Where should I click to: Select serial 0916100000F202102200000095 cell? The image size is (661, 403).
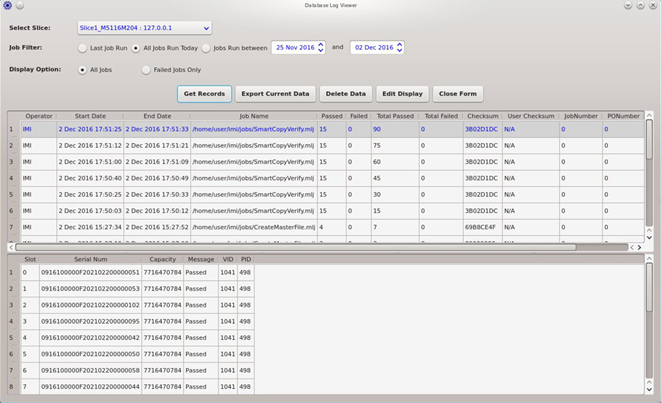tap(90, 322)
